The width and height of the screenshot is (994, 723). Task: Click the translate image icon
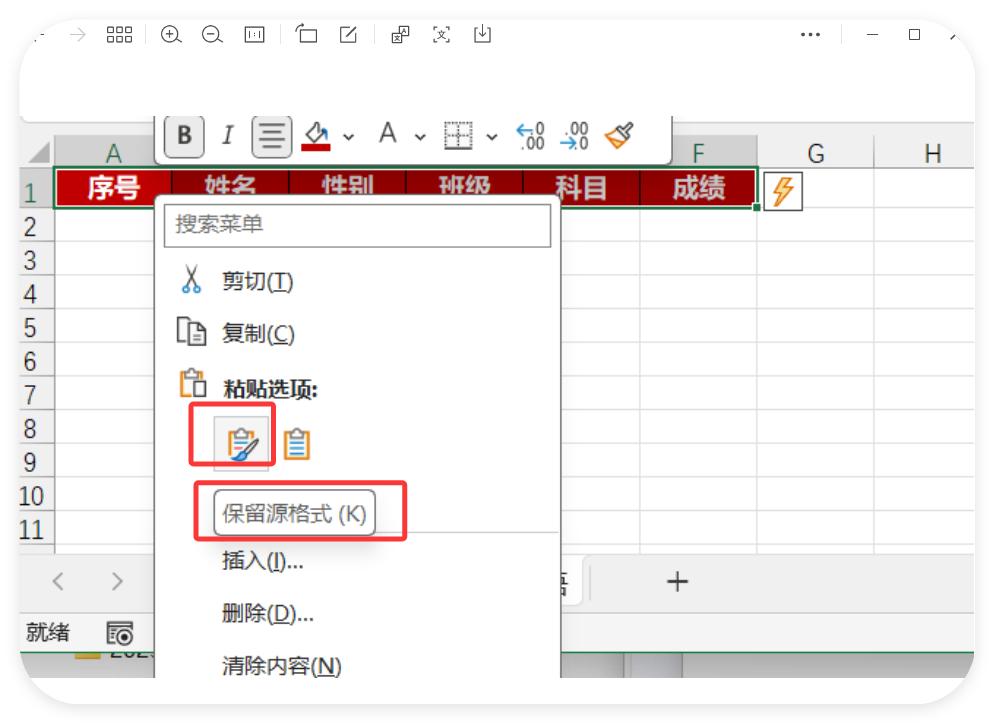click(400, 34)
